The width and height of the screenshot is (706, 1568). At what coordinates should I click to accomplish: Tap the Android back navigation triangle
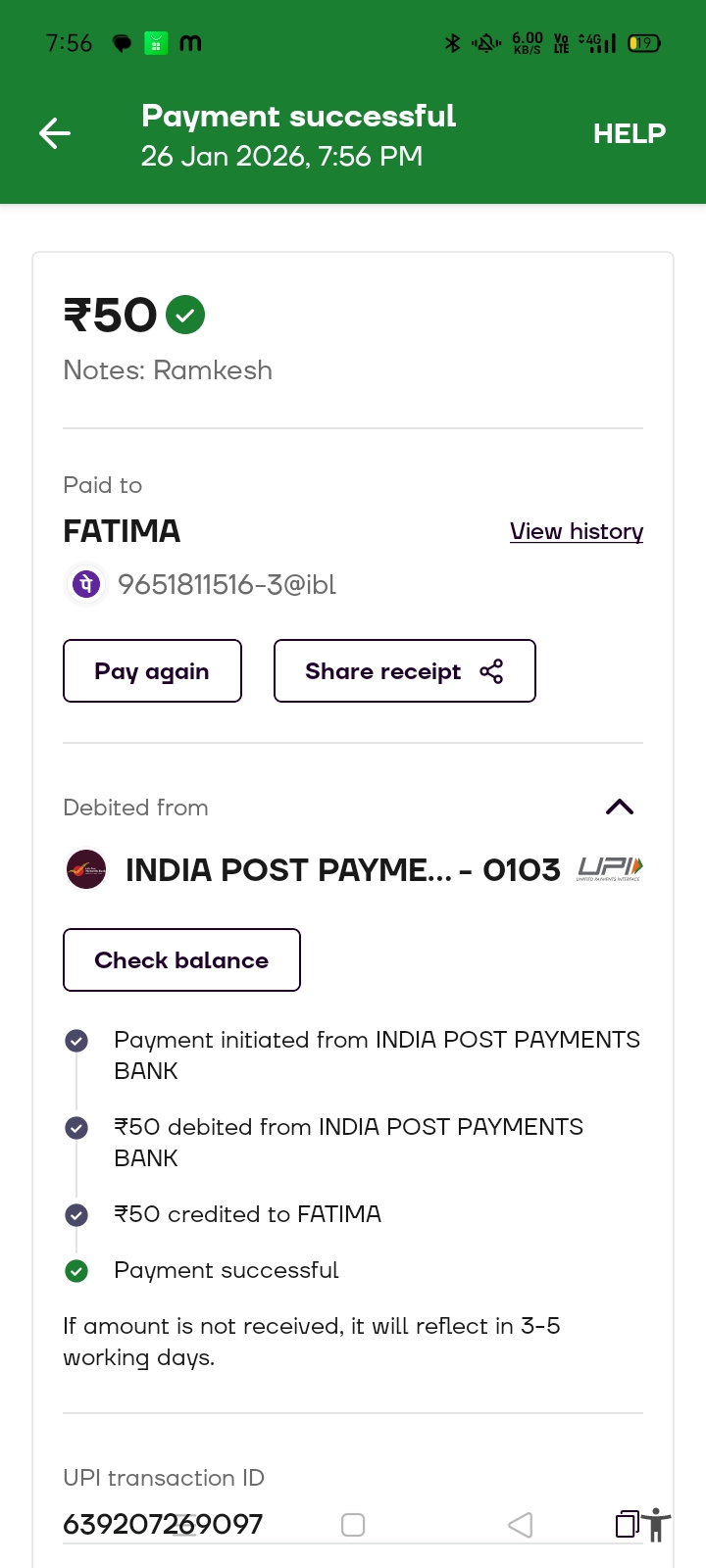(521, 1525)
